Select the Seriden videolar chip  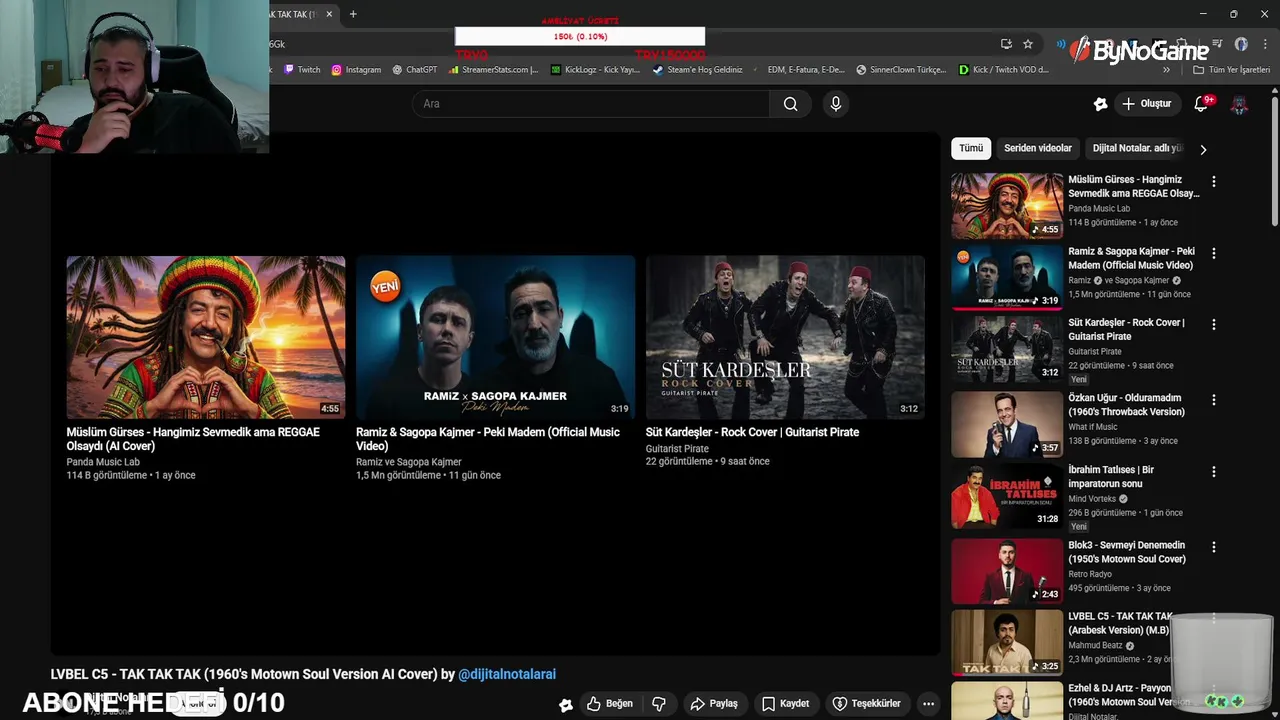tap(1038, 148)
